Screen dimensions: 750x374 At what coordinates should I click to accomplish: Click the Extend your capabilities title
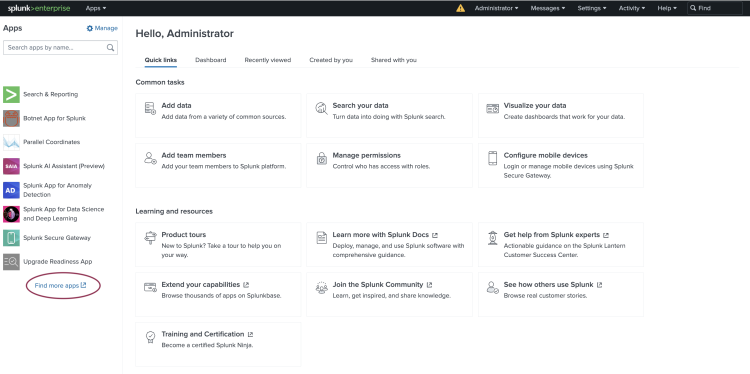click(200, 285)
